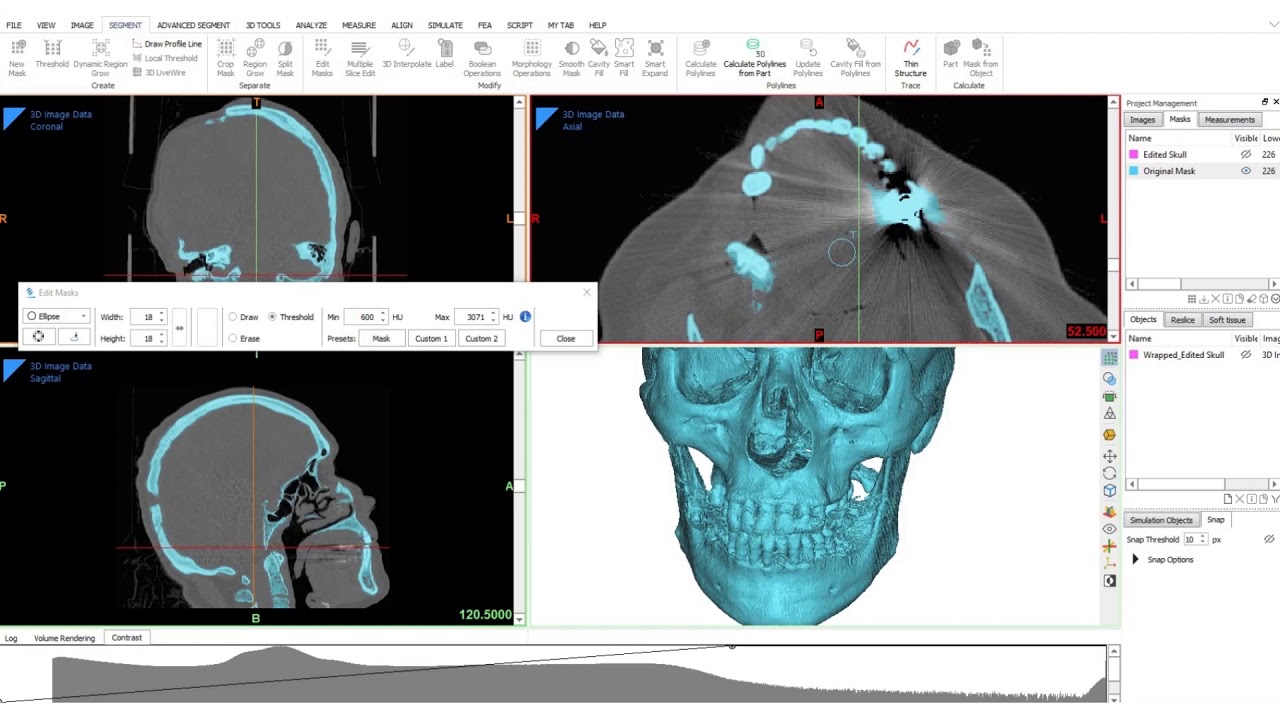Apply the Custom 1 preset

click(x=431, y=339)
